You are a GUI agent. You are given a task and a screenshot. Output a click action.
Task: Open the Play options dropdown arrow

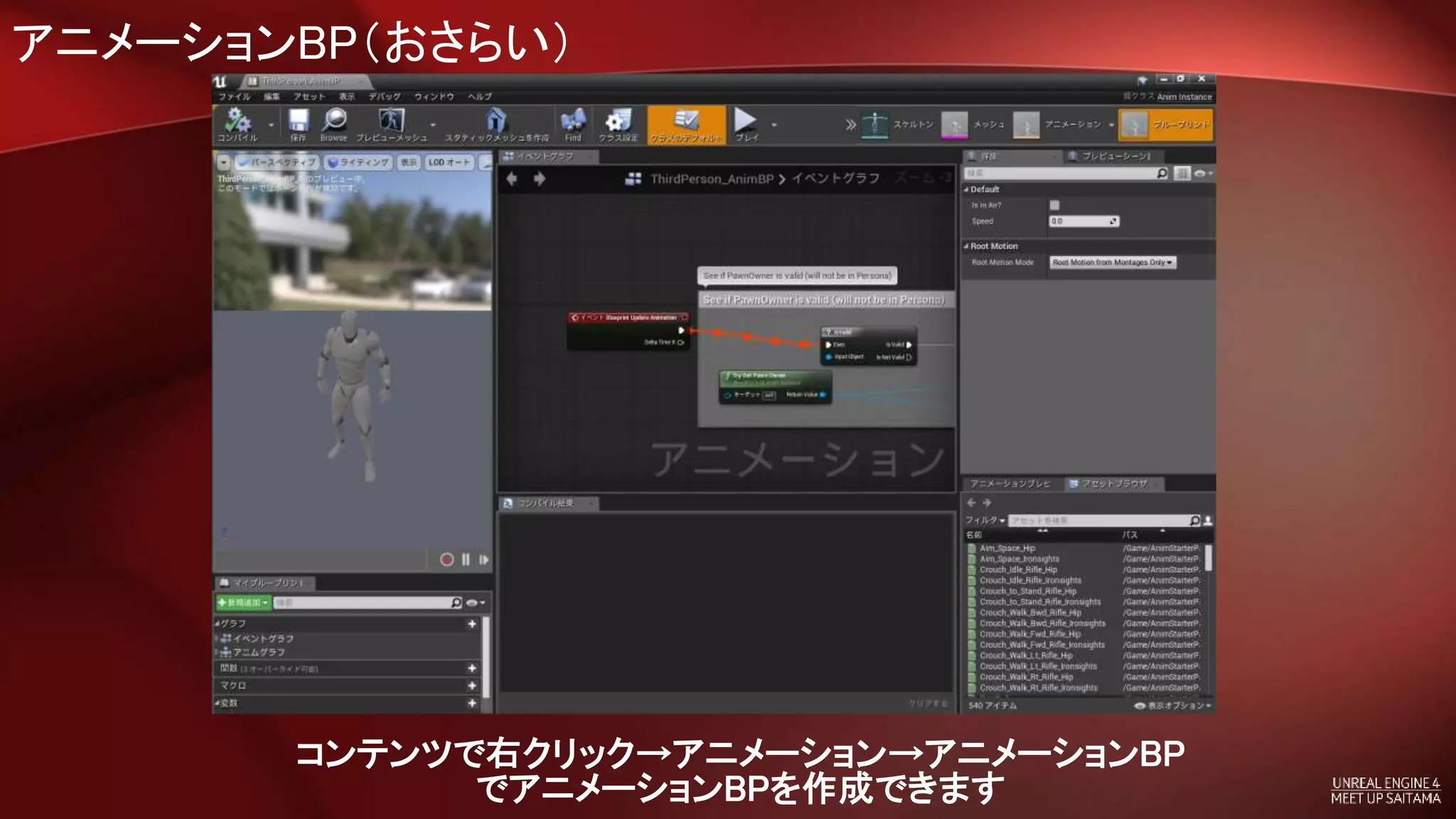774,125
